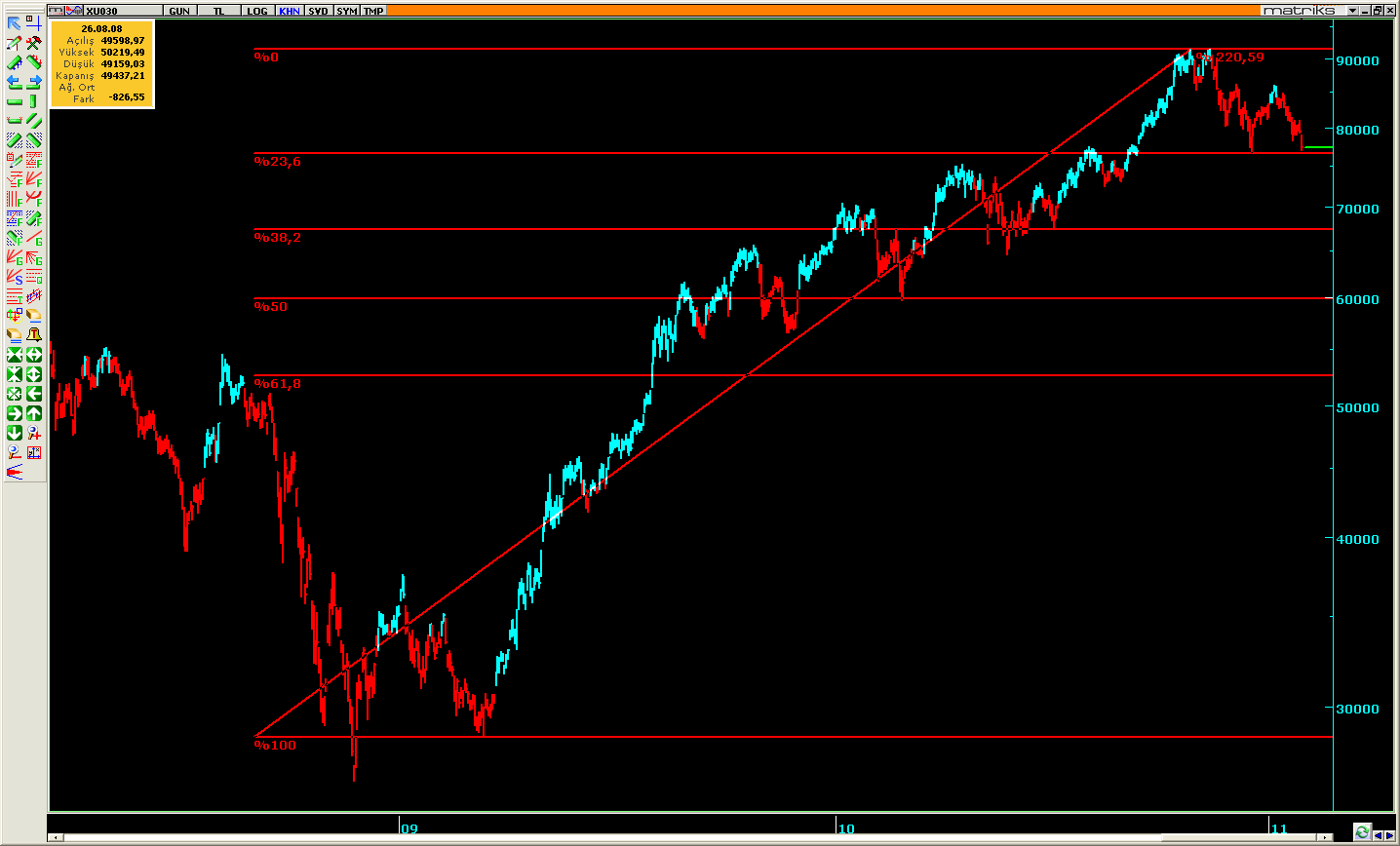1400x846 pixels.
Task: Select the horizontal green line drawing tool
Action: point(14,101)
